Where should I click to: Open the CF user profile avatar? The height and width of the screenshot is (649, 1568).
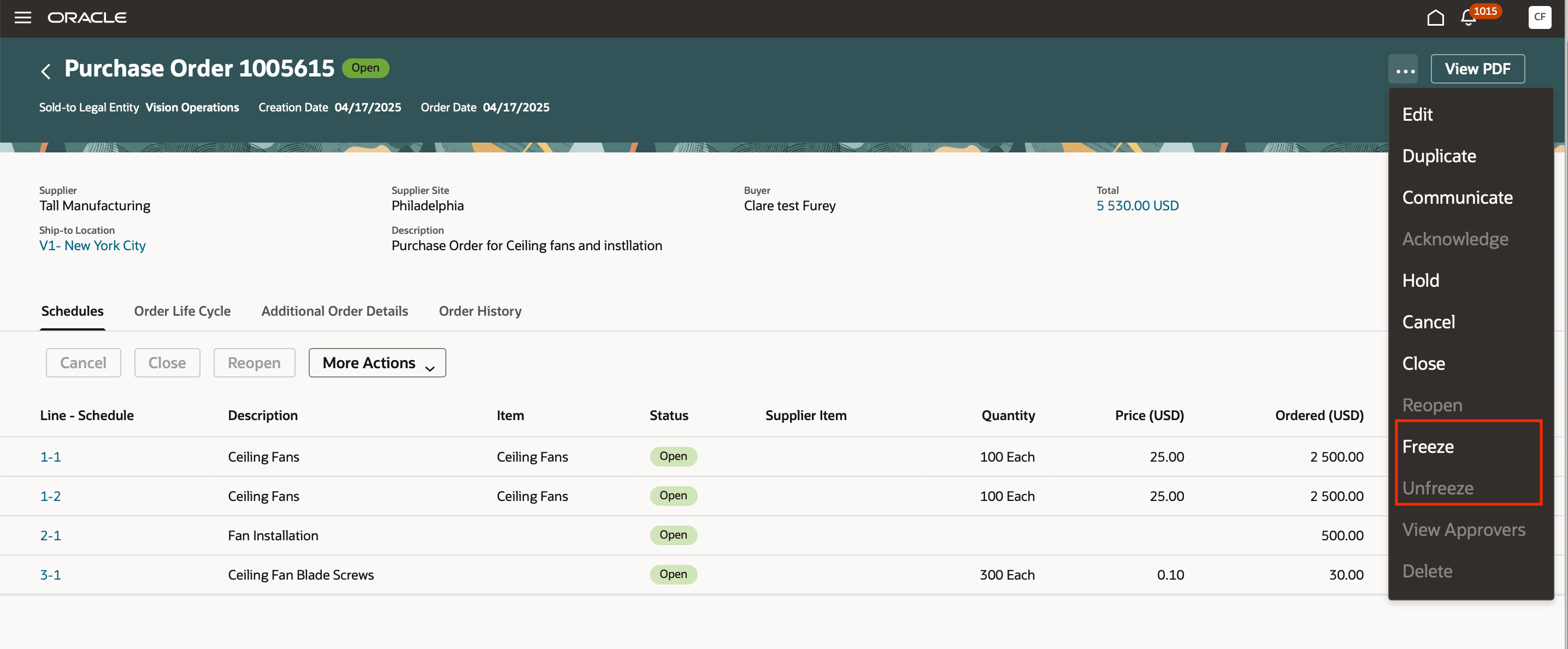(x=1539, y=17)
